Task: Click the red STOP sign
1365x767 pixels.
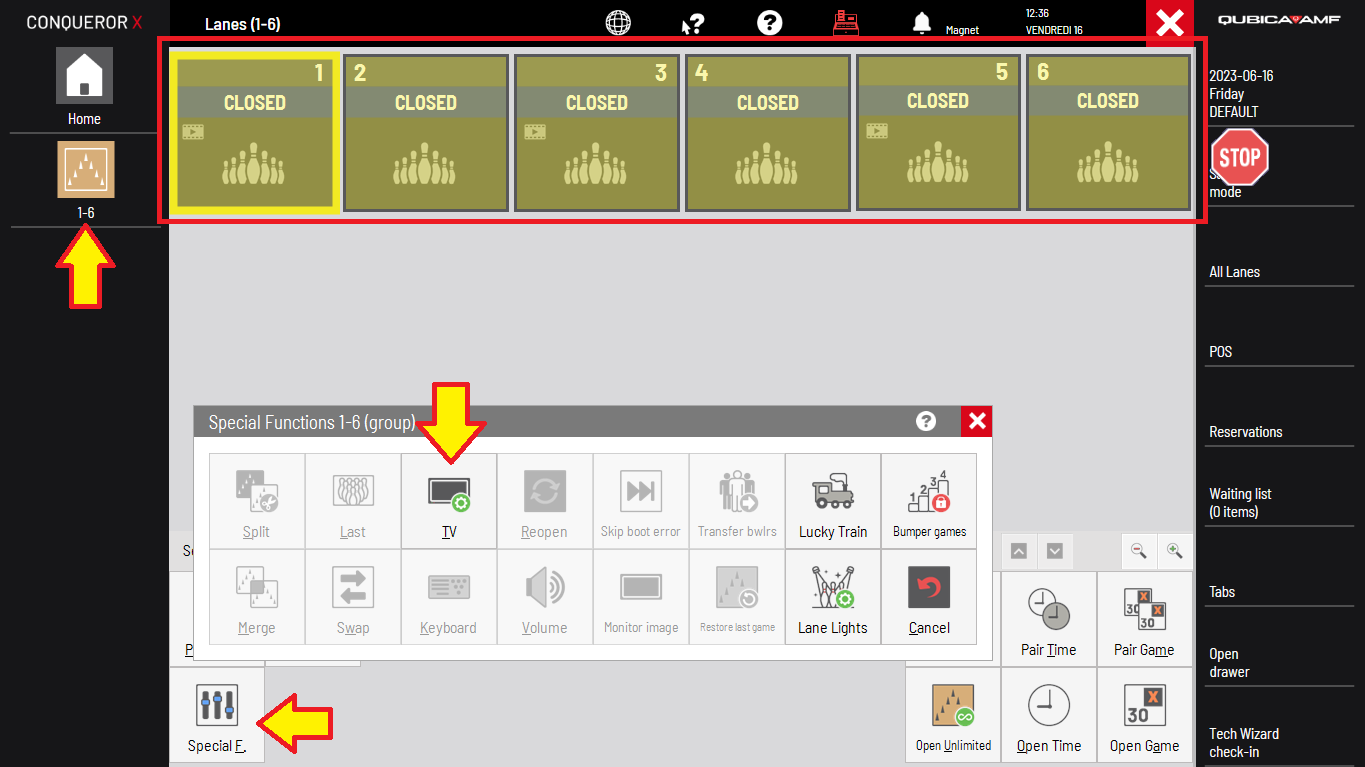Action: click(1240, 157)
